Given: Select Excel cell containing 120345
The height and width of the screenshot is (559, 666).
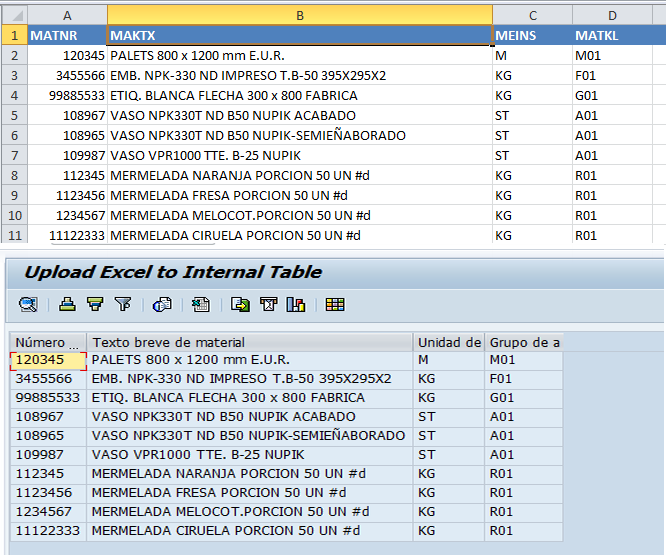Looking at the screenshot, I should point(68,56).
